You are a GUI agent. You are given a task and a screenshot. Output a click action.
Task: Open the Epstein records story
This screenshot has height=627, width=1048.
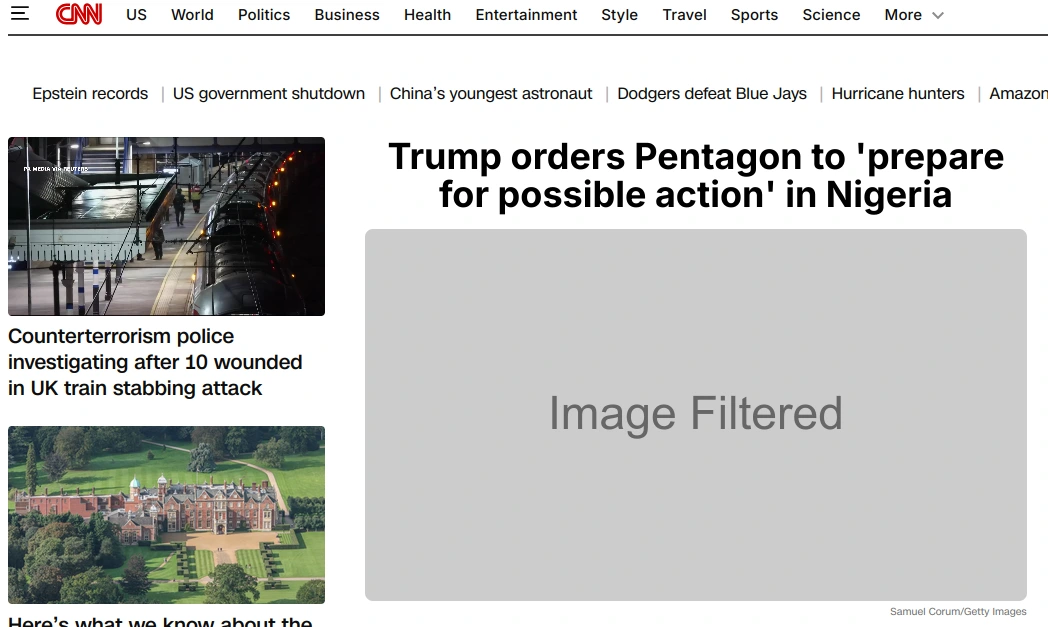[x=89, y=93]
